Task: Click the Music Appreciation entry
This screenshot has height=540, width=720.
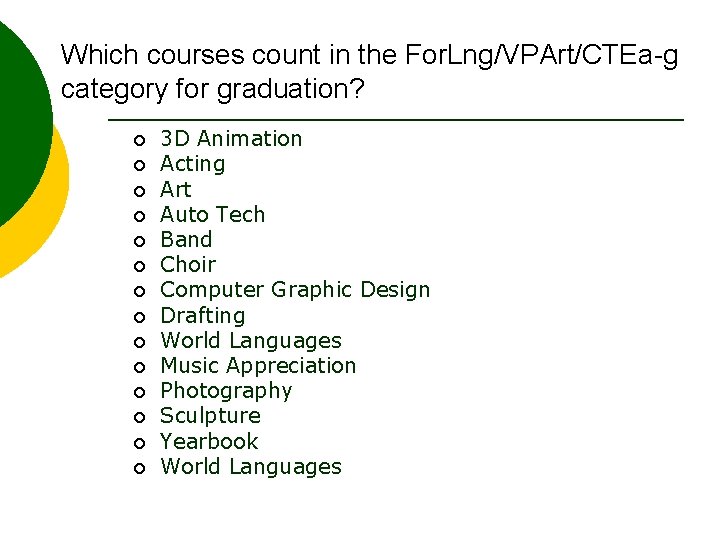Action: [258, 365]
